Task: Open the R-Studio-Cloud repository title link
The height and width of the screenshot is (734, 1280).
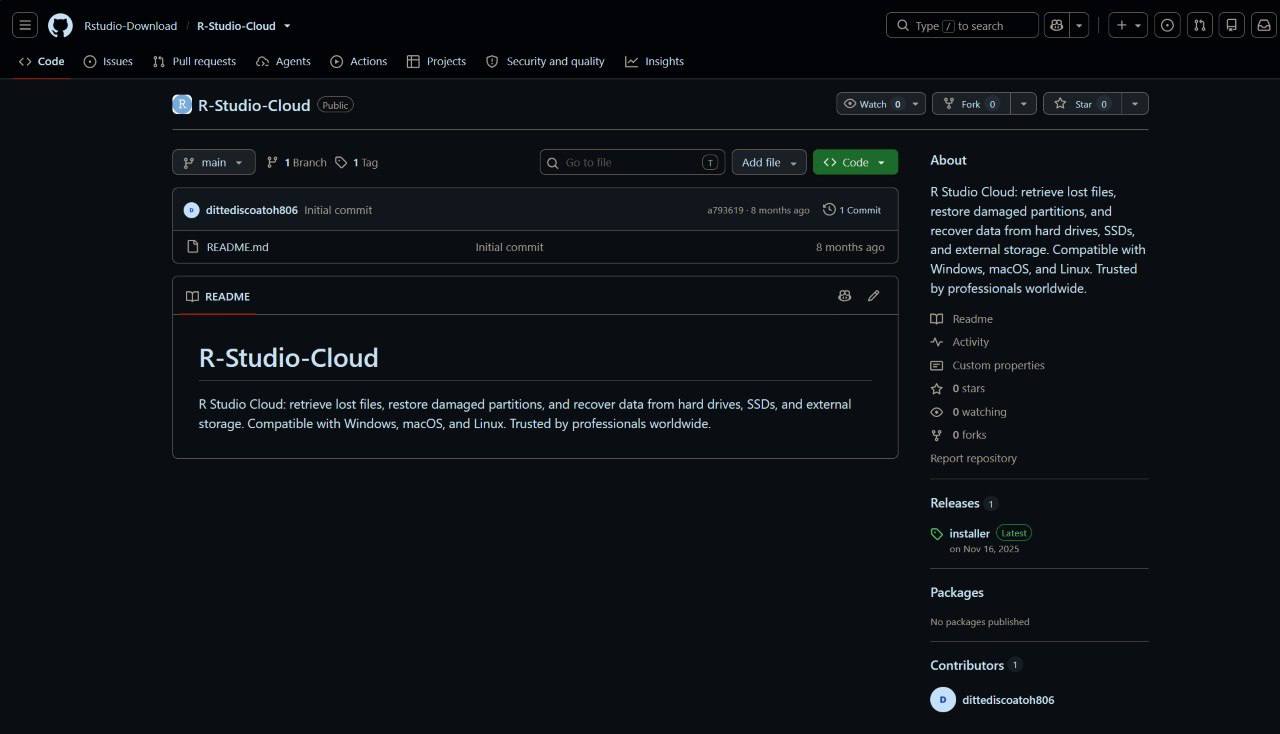Action: tap(254, 105)
